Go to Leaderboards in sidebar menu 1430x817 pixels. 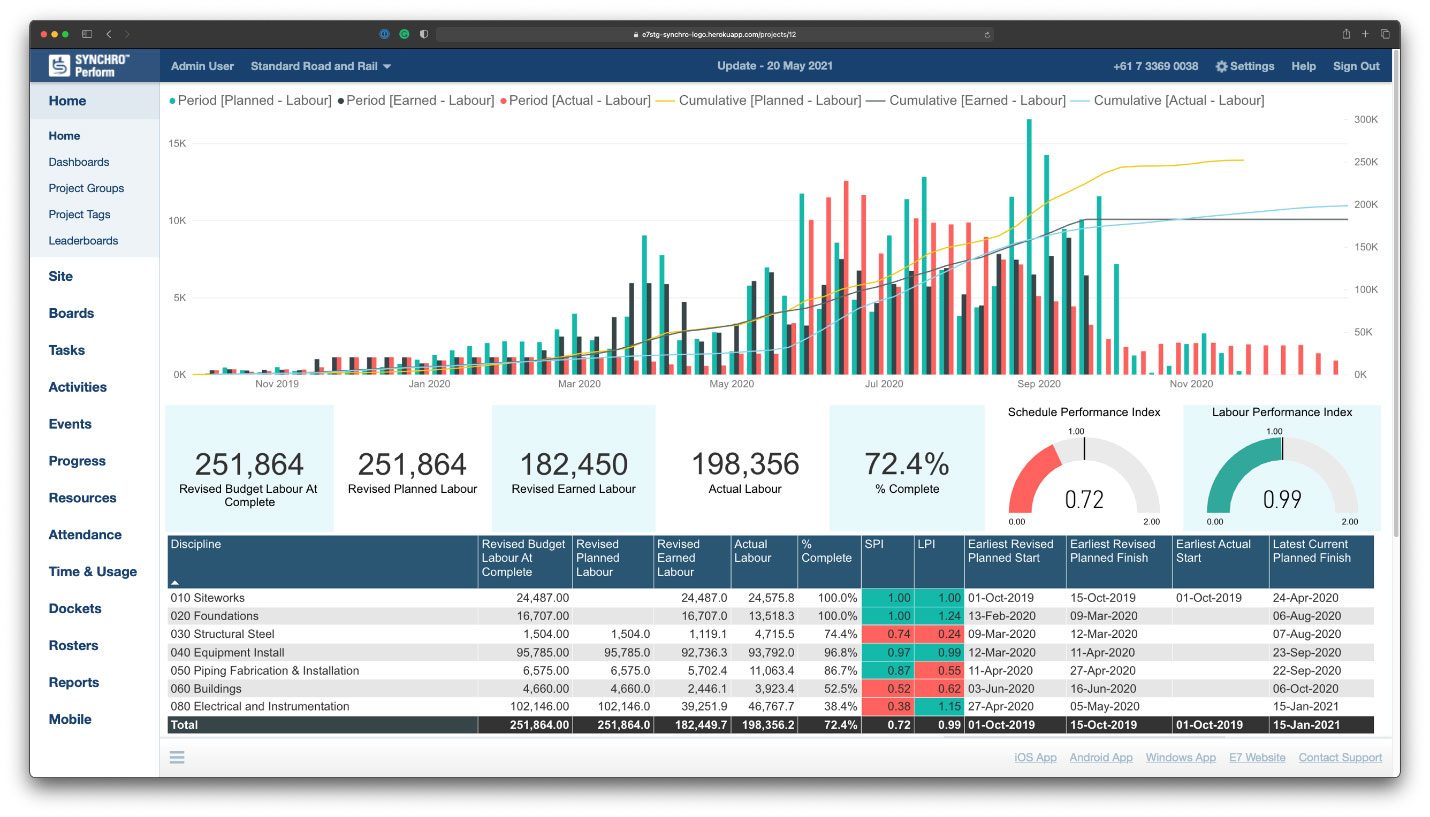83,241
